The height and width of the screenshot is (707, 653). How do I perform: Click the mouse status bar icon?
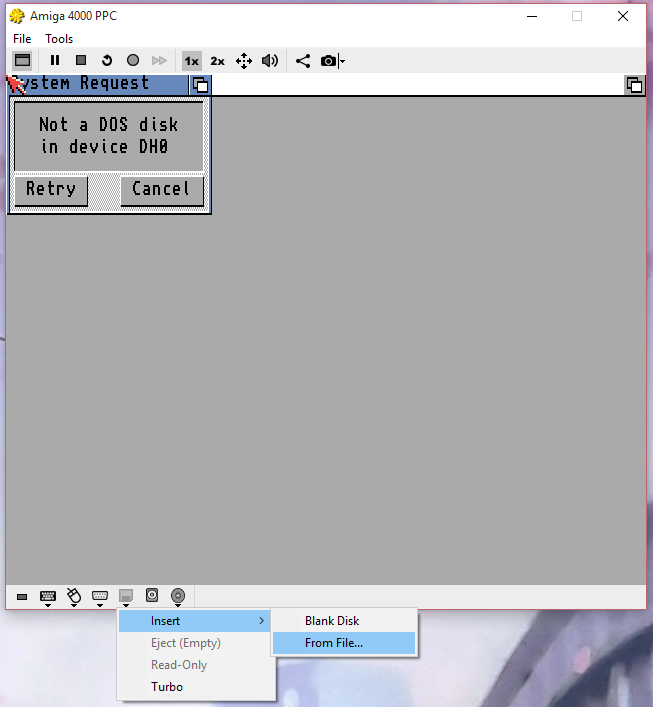(74, 595)
